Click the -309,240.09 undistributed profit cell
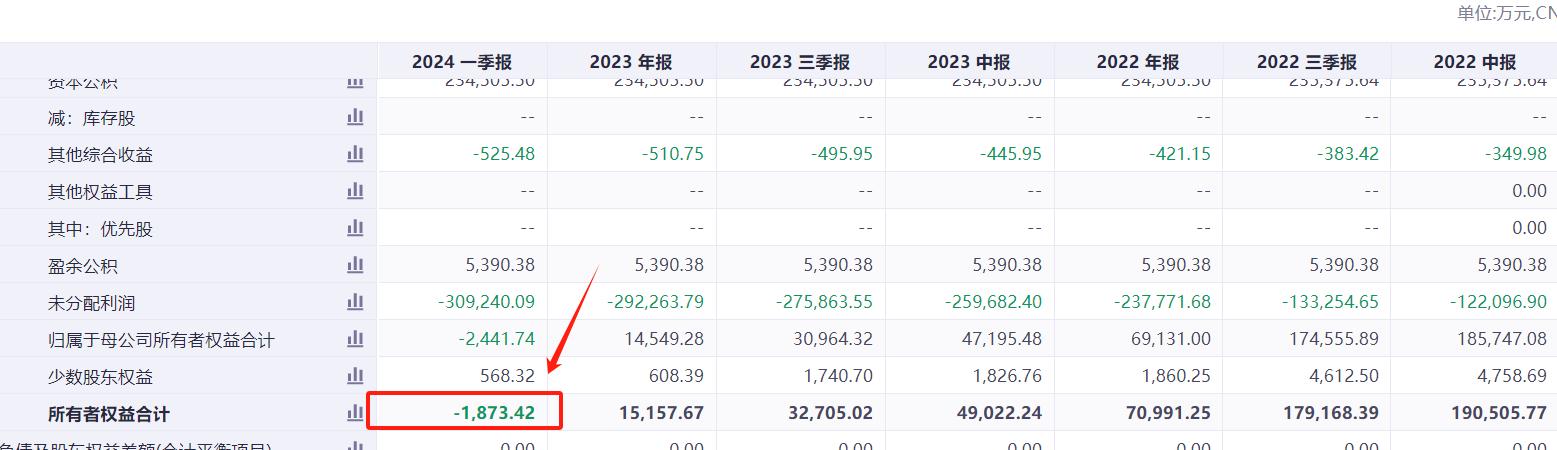 (x=489, y=303)
